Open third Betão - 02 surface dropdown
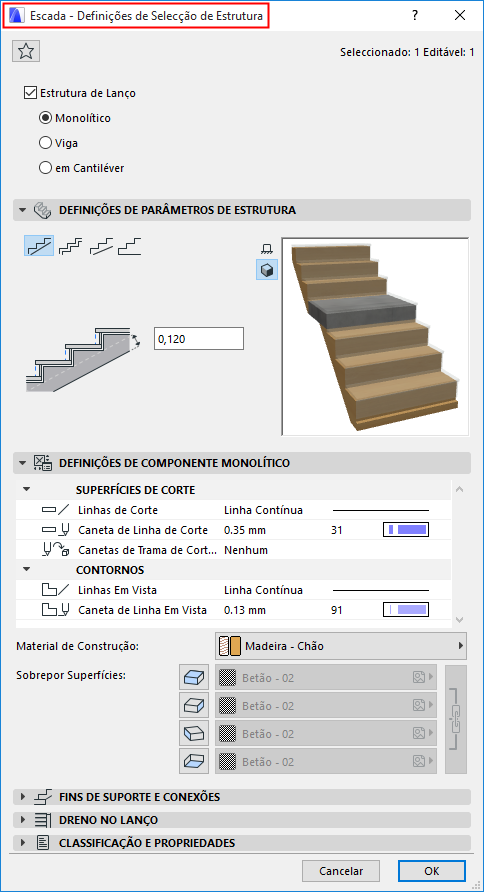 pyautogui.click(x=326, y=733)
